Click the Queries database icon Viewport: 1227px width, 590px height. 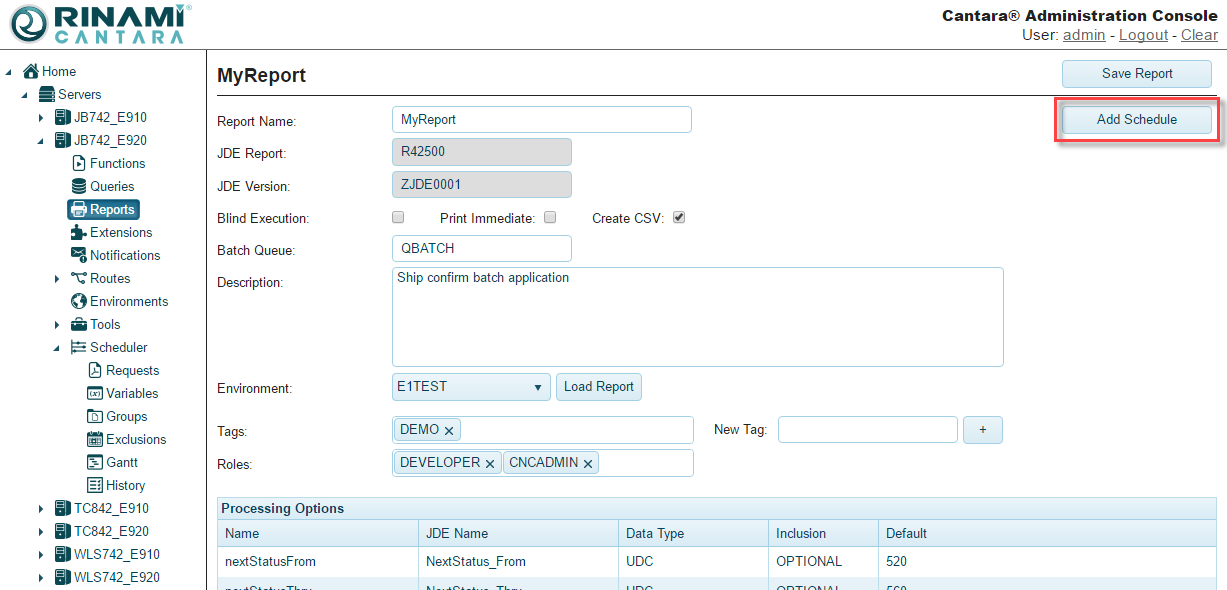[79, 186]
